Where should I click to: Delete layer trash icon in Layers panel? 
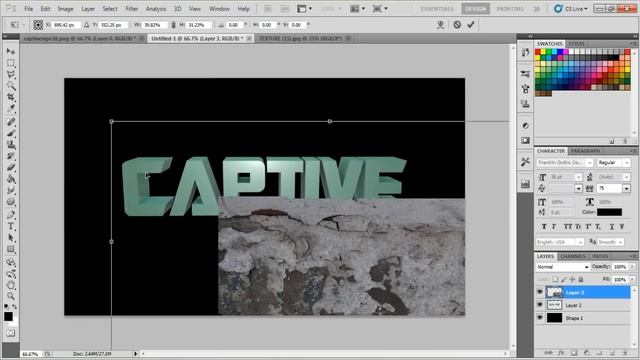[624, 353]
